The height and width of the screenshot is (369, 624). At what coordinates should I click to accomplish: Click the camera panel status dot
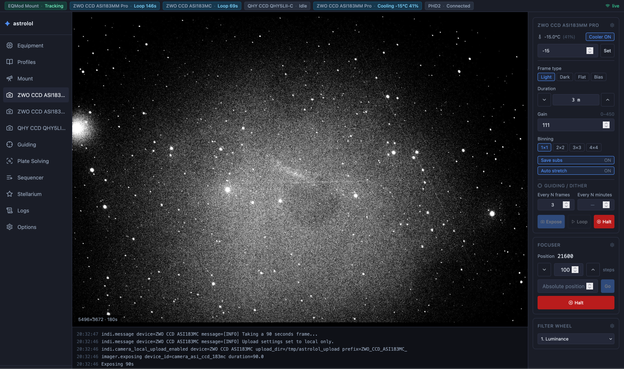(612, 25)
